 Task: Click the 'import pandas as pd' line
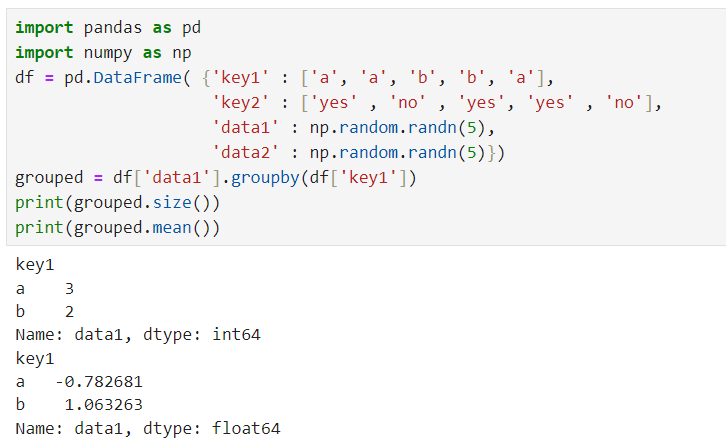(x=108, y=28)
